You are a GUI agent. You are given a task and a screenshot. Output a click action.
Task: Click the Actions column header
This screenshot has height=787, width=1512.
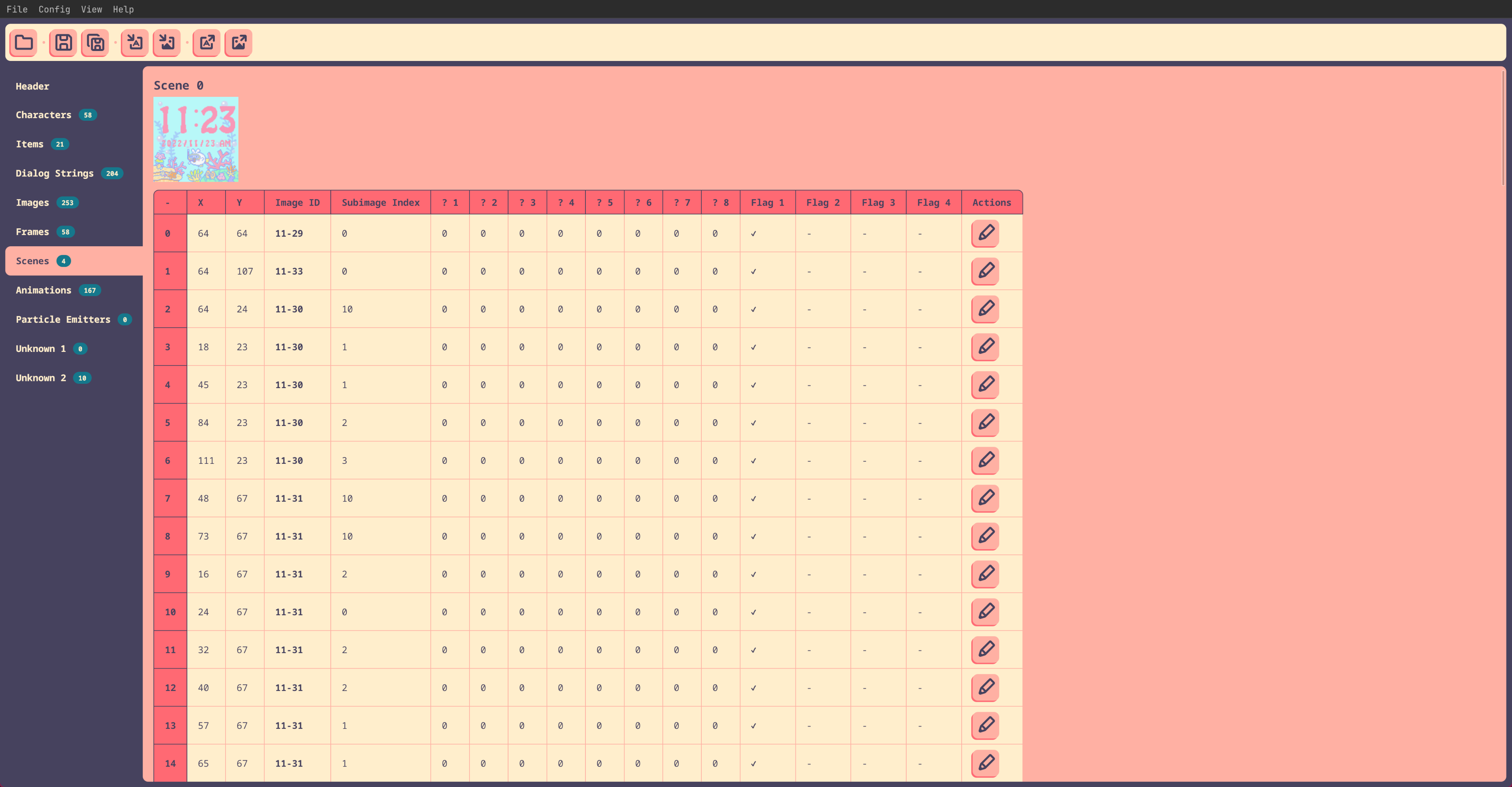point(992,202)
